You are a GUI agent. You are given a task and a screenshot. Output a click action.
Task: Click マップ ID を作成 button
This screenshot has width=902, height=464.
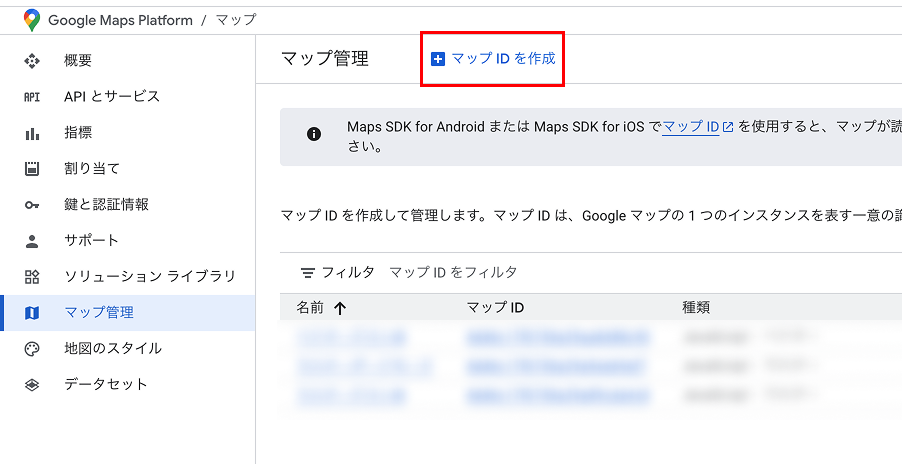coord(493,59)
